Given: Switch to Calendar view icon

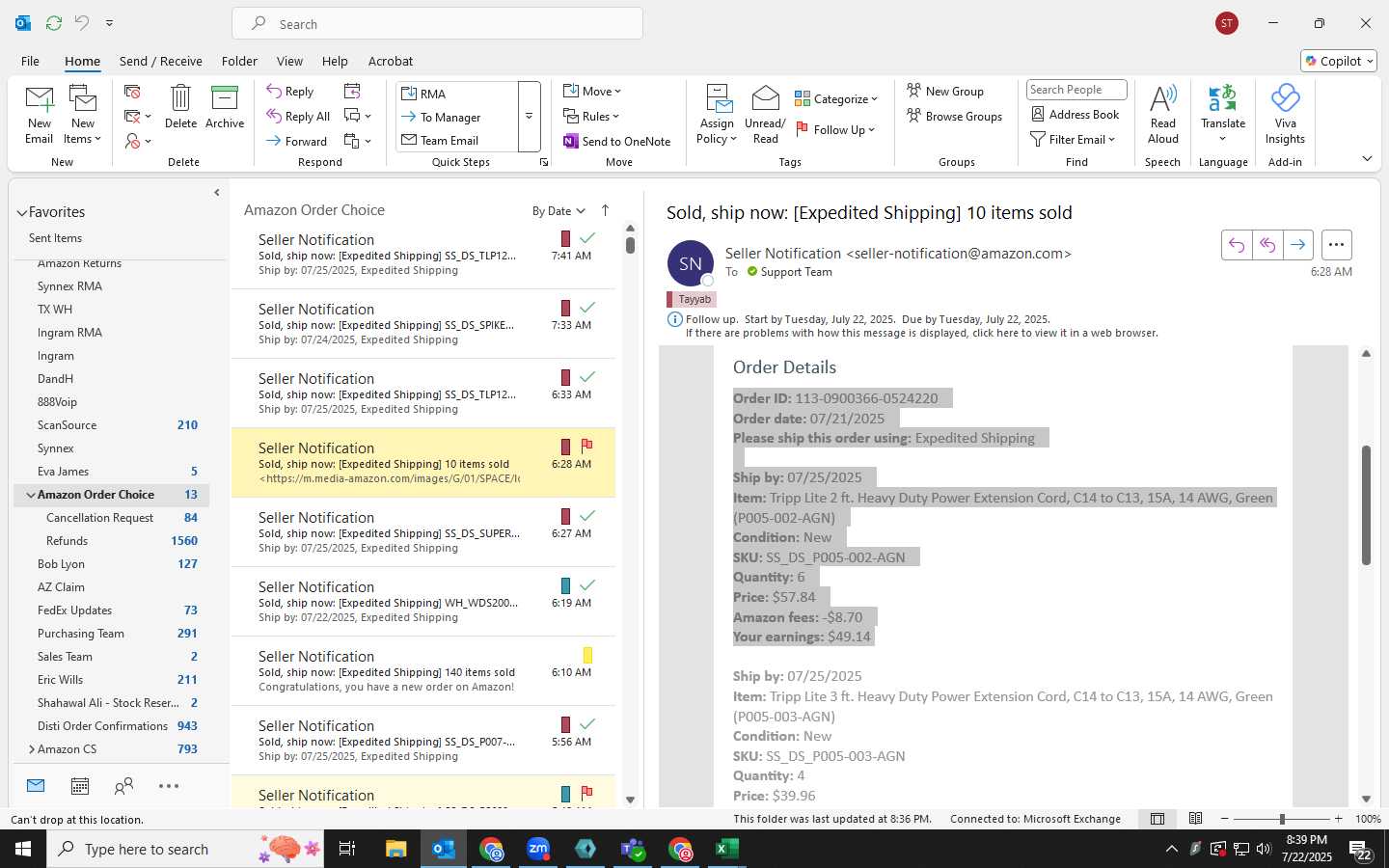Looking at the screenshot, I should [x=80, y=786].
